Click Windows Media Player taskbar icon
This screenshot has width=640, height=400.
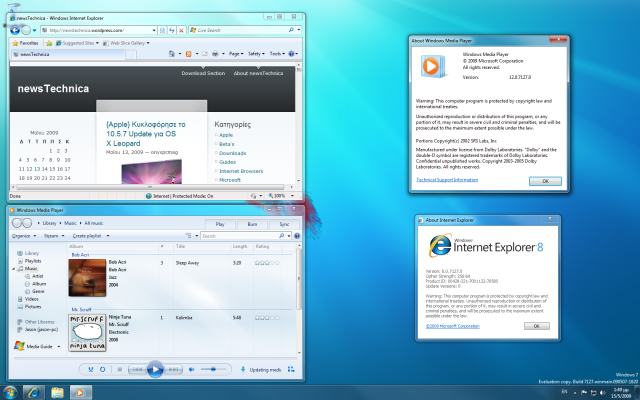[x=81, y=393]
